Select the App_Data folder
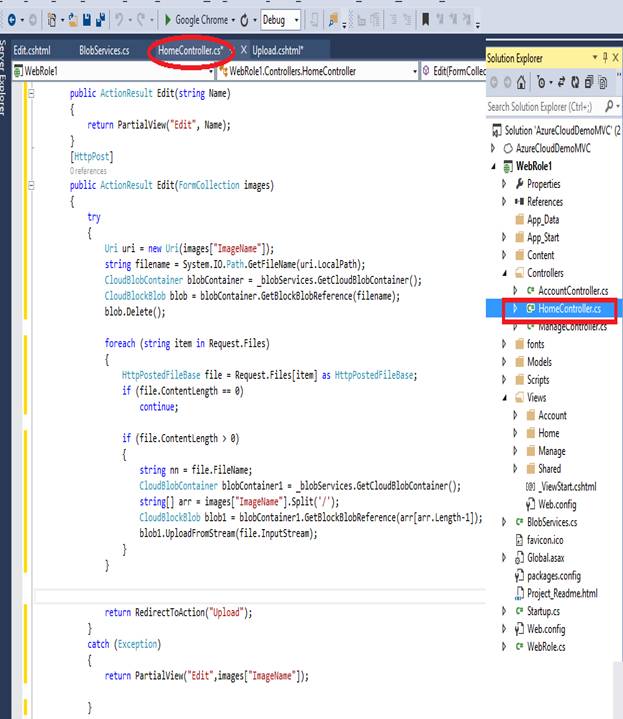623x719 pixels. tap(537, 220)
